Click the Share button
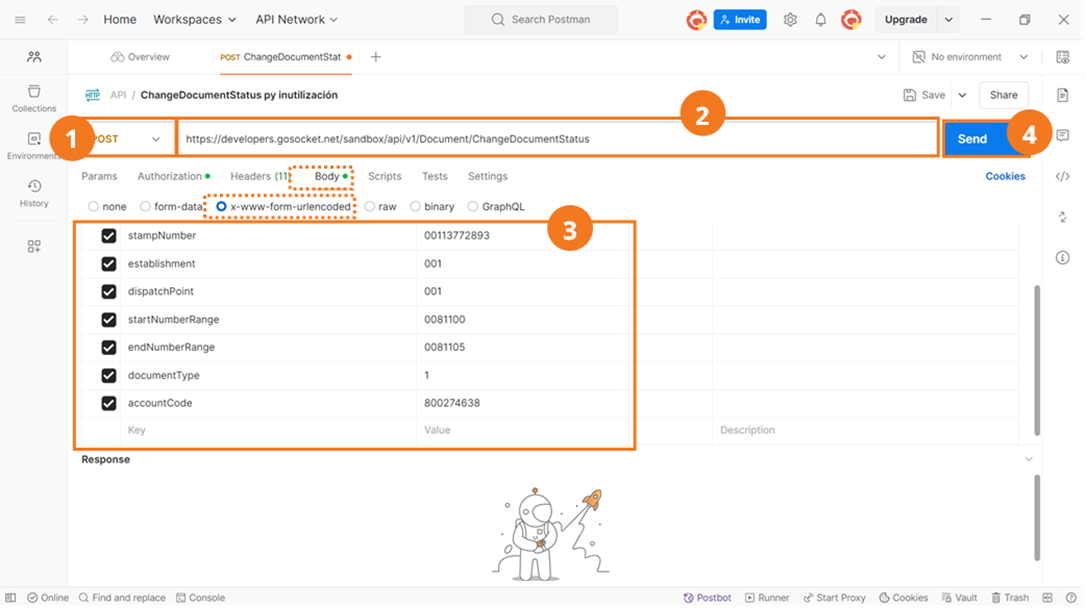The width and height of the screenshot is (1086, 609). (1003, 95)
